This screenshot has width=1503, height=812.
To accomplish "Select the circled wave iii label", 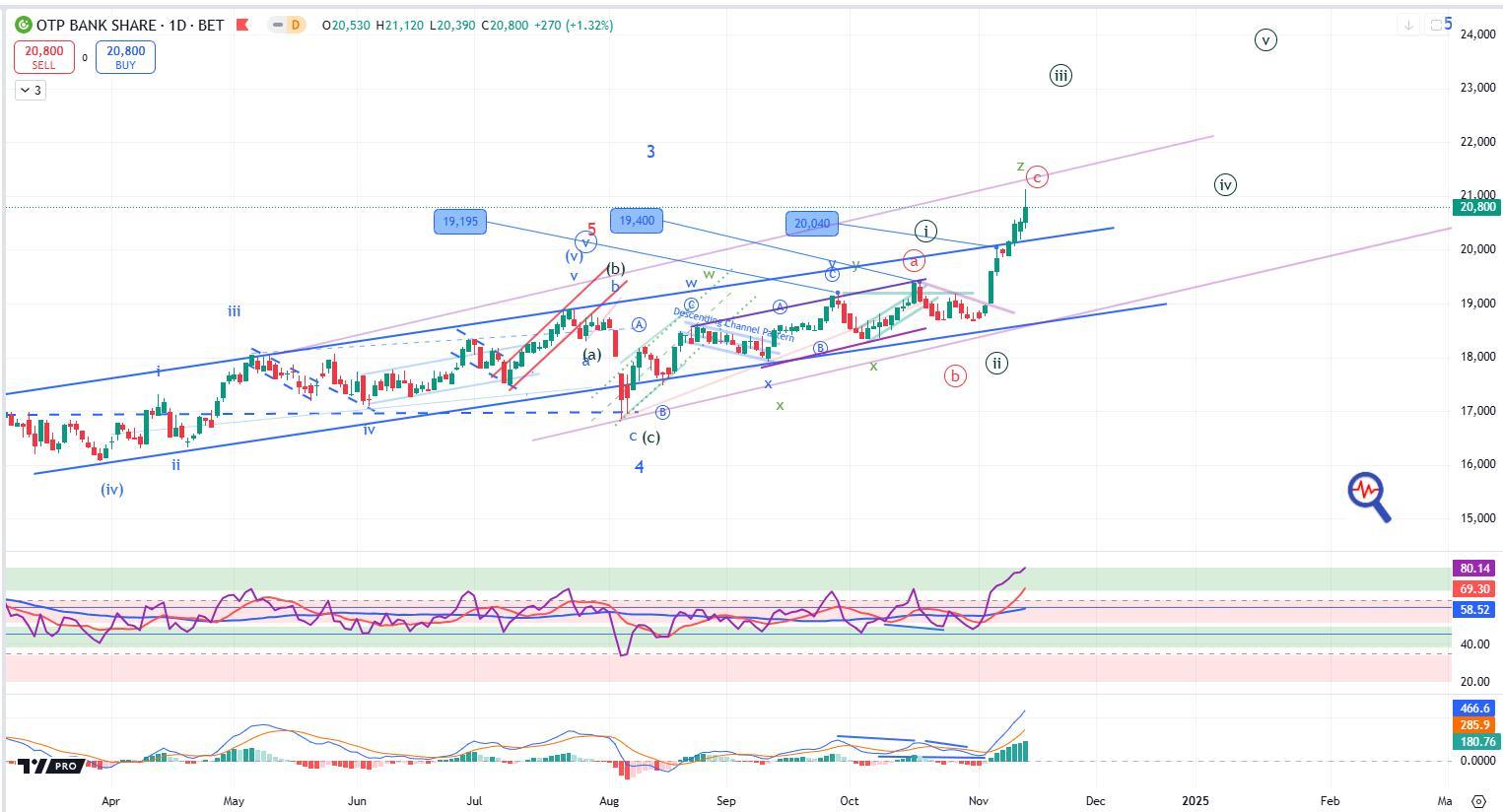I will pyautogui.click(x=1060, y=76).
